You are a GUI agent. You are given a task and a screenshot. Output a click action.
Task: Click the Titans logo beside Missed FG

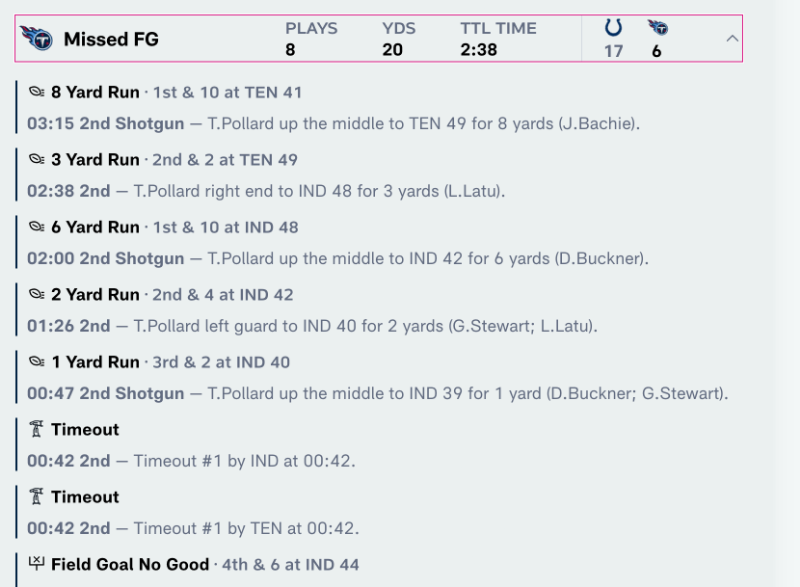click(36, 39)
